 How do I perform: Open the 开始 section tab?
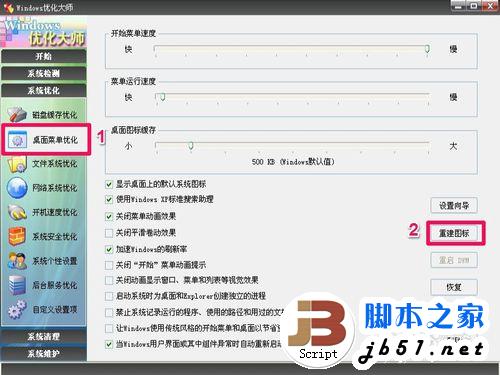[x=44, y=56]
